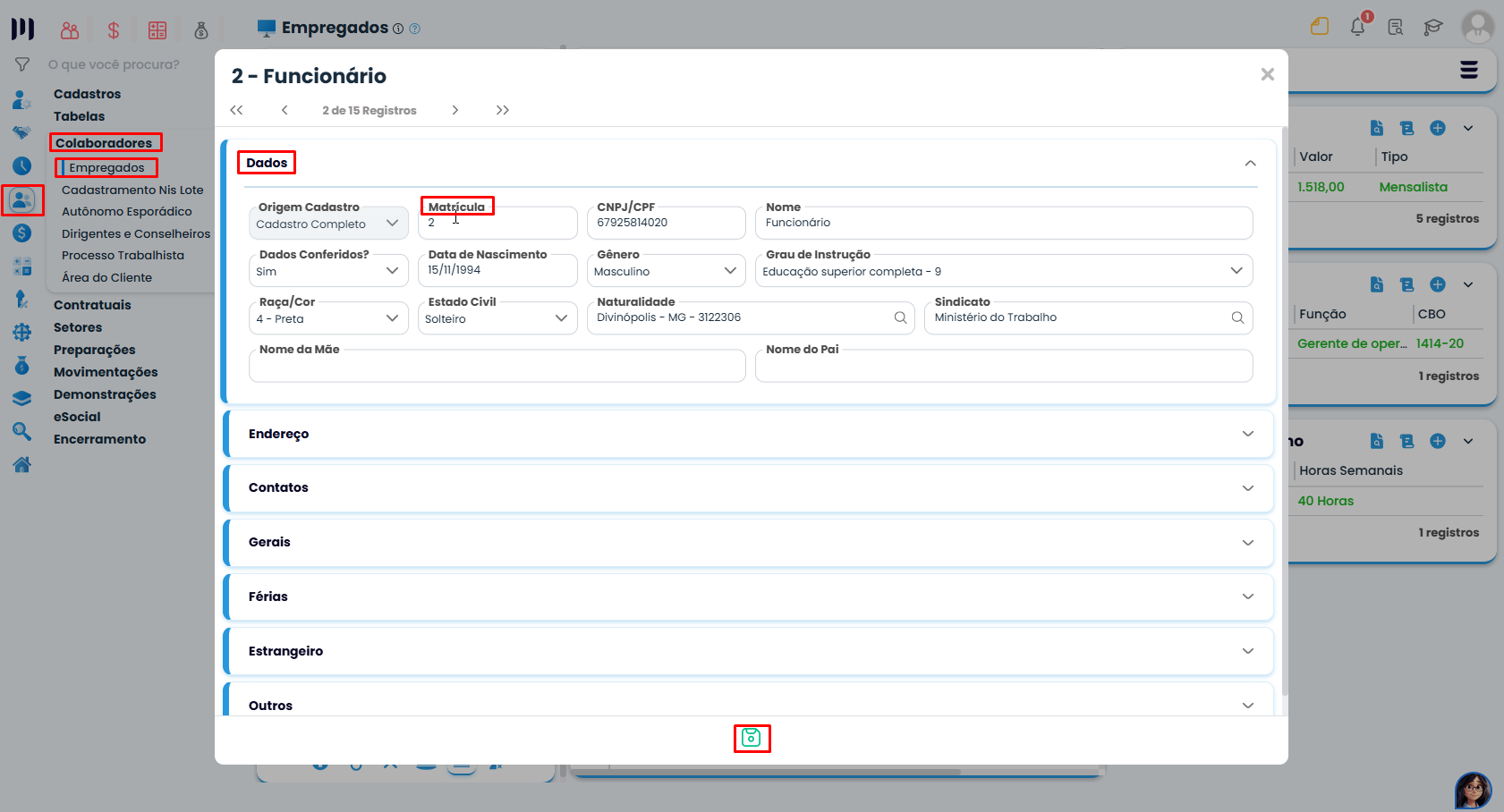Click the Naturalidade search magnifier
Viewport: 1504px width, 812px height.
pyautogui.click(x=900, y=317)
